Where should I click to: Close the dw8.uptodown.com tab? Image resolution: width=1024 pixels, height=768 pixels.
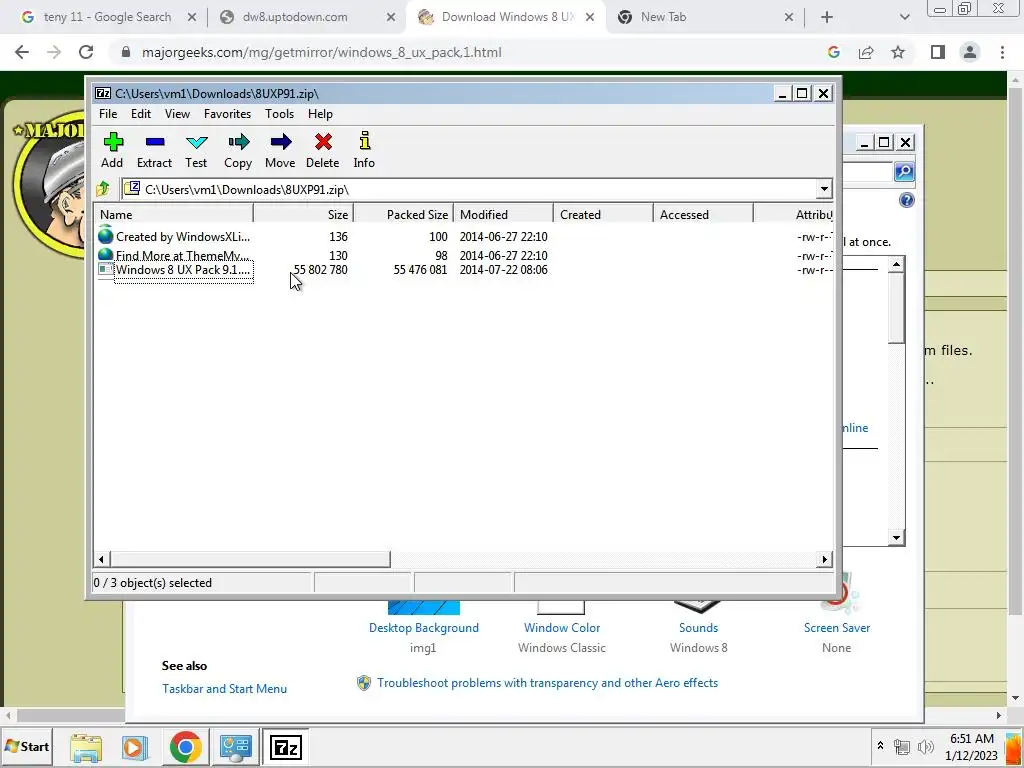(x=391, y=17)
